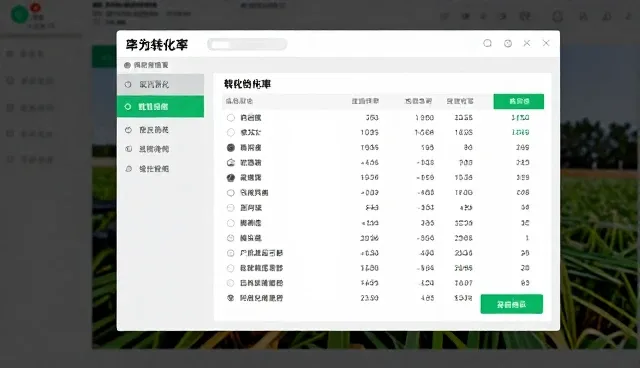Click the 23.50 value in the bottom table row
This screenshot has height=368, width=640.
click(369, 298)
